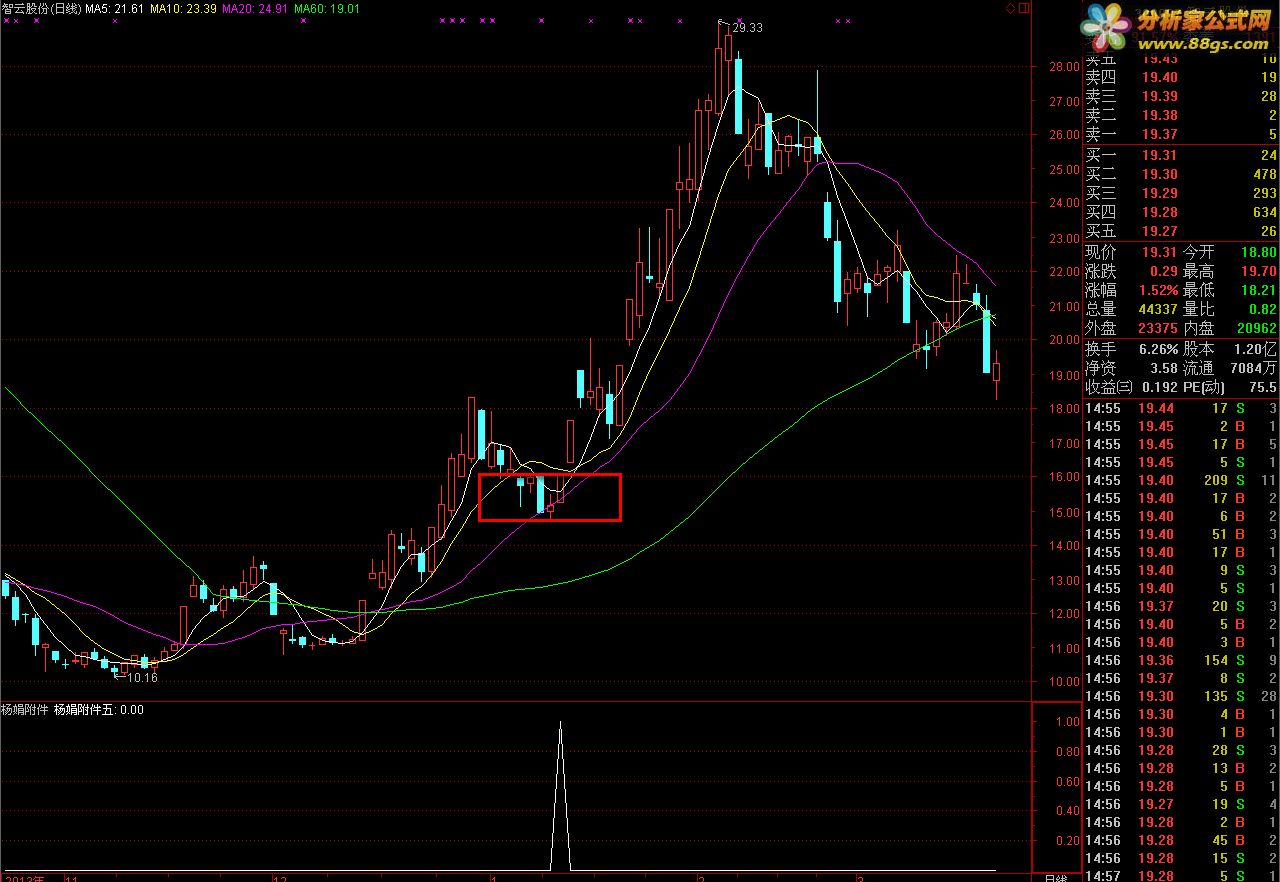
Task: Select the 14:56 19.27 19 S trade tick
Action: [1181, 804]
